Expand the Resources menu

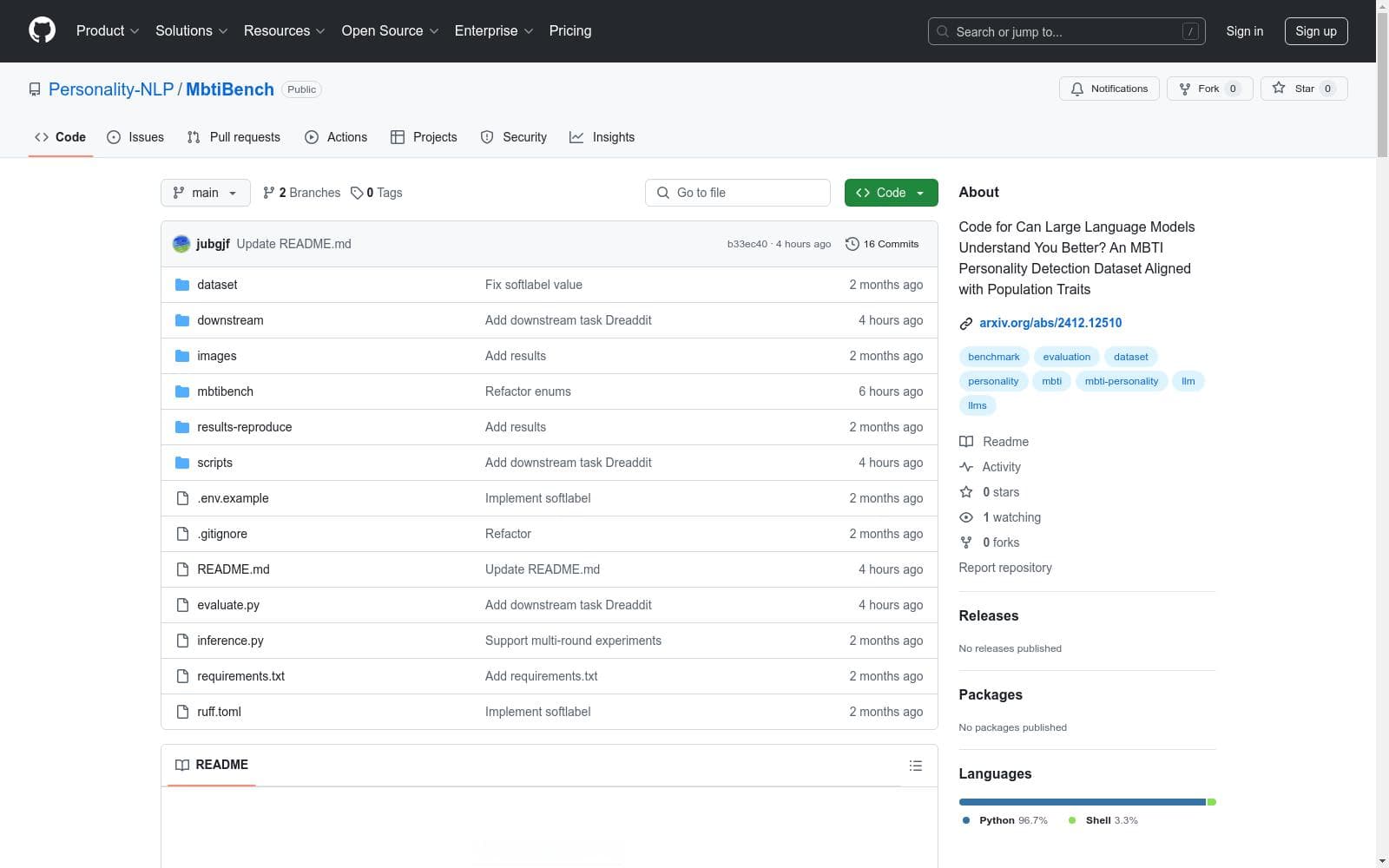pos(285,30)
